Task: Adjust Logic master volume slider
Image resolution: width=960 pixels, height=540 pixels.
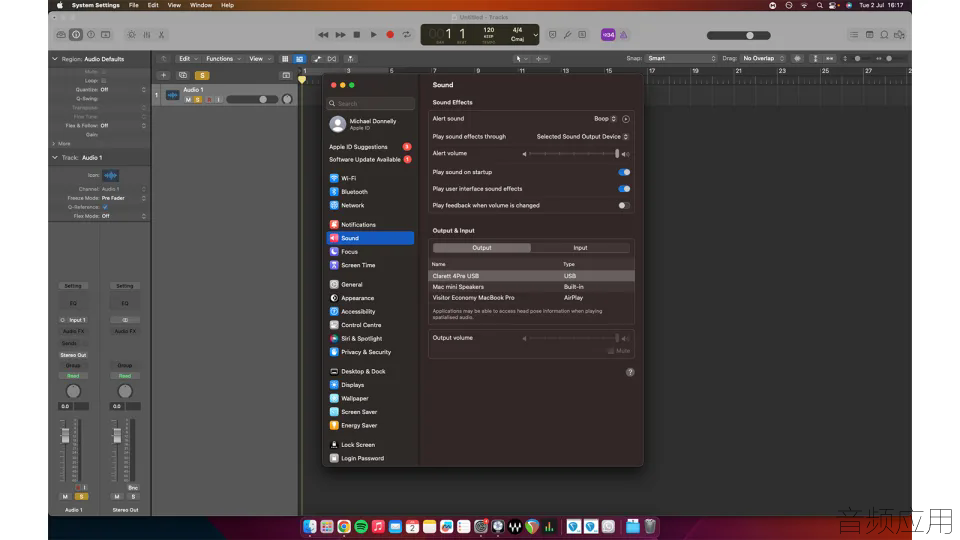Action: coord(739,36)
